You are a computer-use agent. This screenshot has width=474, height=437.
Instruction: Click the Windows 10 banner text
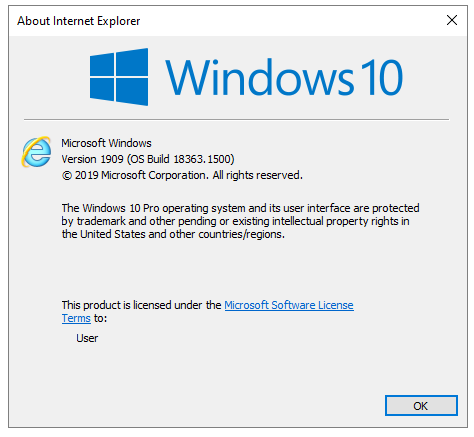284,77
